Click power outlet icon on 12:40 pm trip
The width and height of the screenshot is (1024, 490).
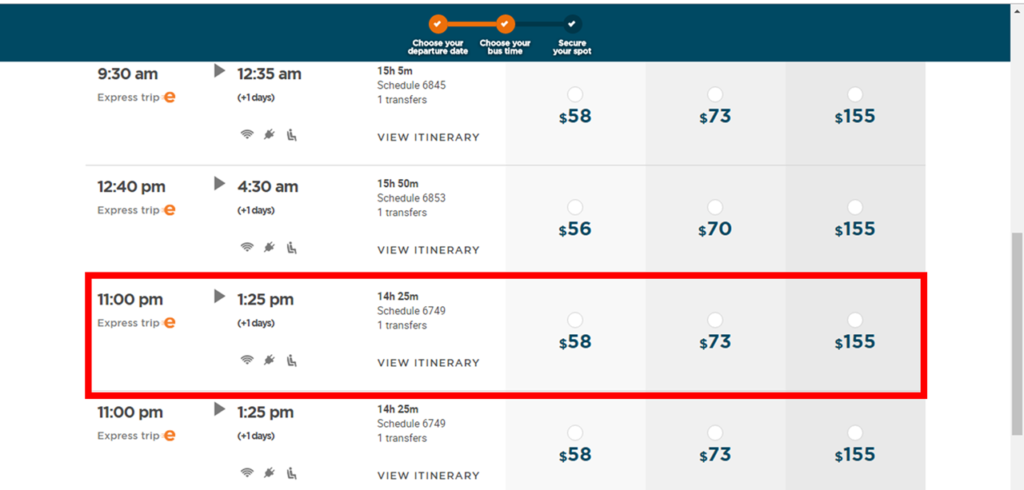(269, 247)
